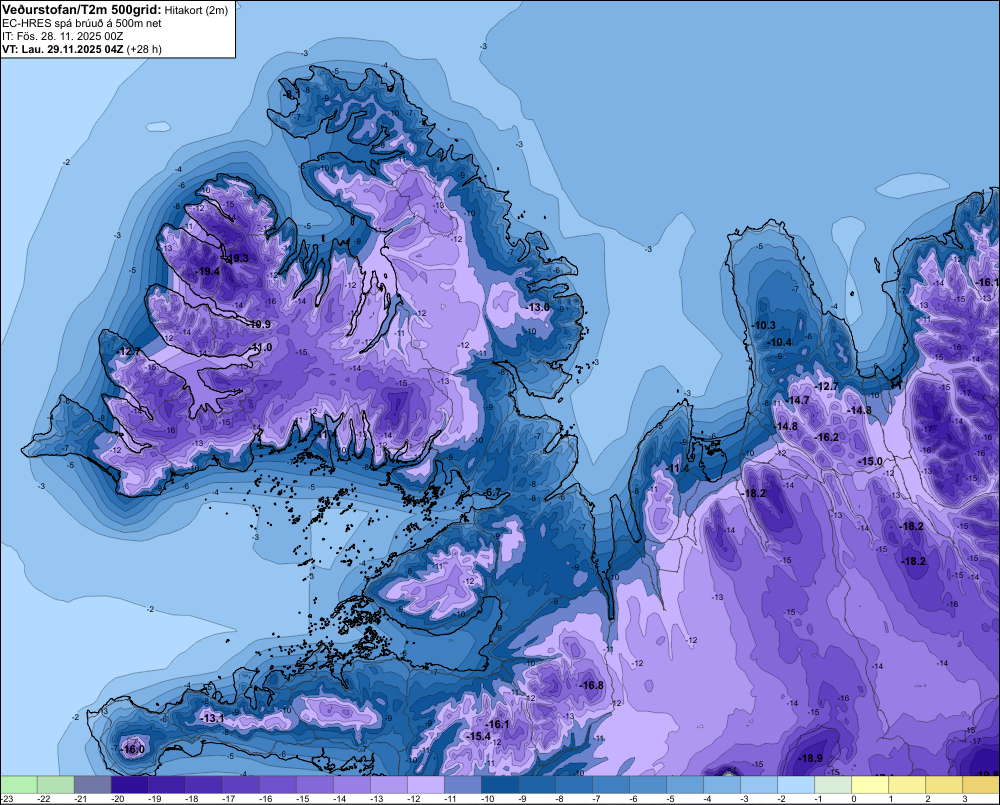Viewport: 1000px width, 805px height.
Task: Click the -10.4 temperature value
Action: click(779, 343)
